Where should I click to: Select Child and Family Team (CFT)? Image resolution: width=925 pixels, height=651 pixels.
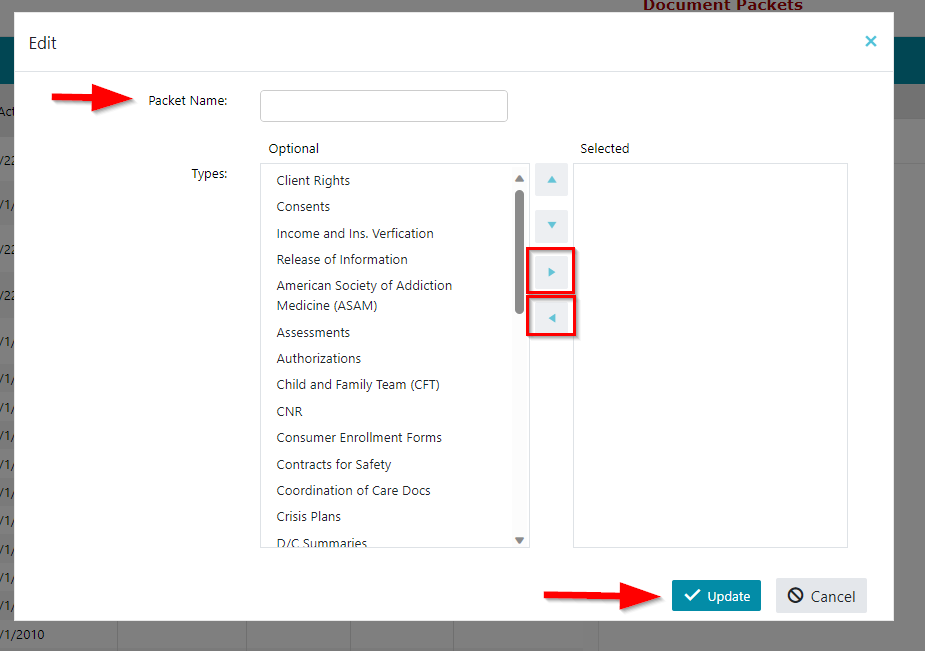(358, 385)
